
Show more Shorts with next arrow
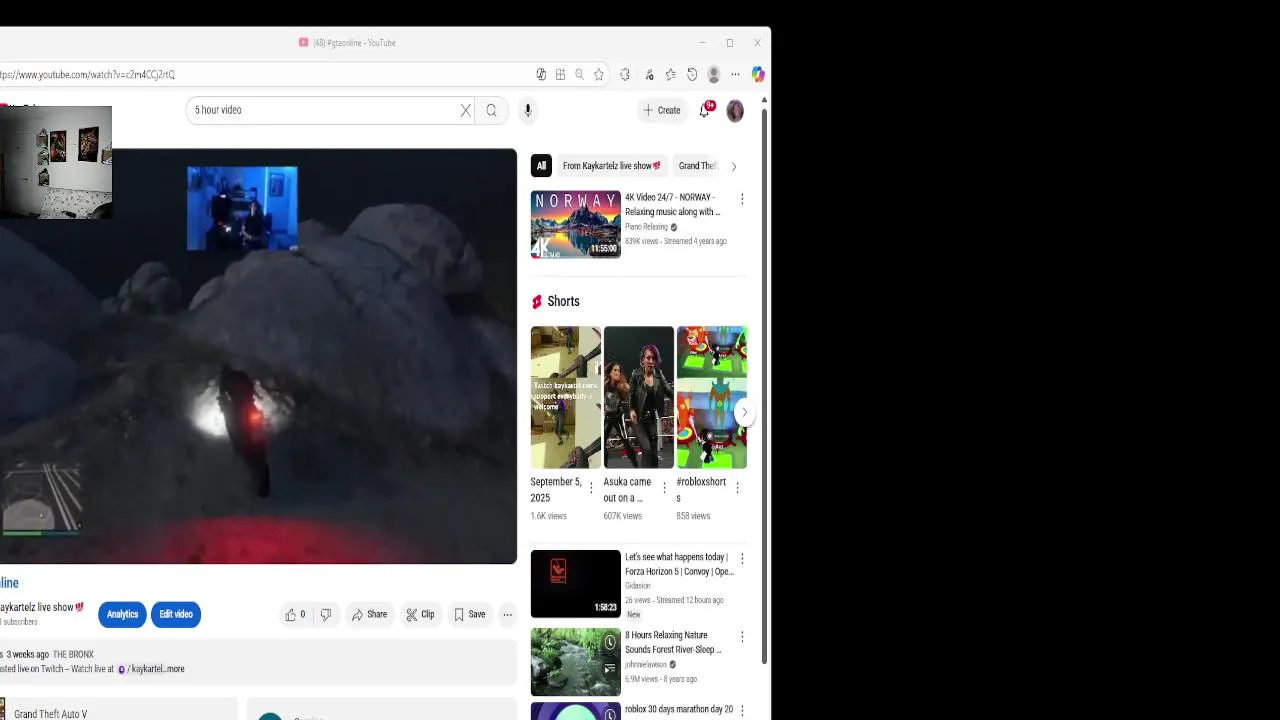click(743, 412)
